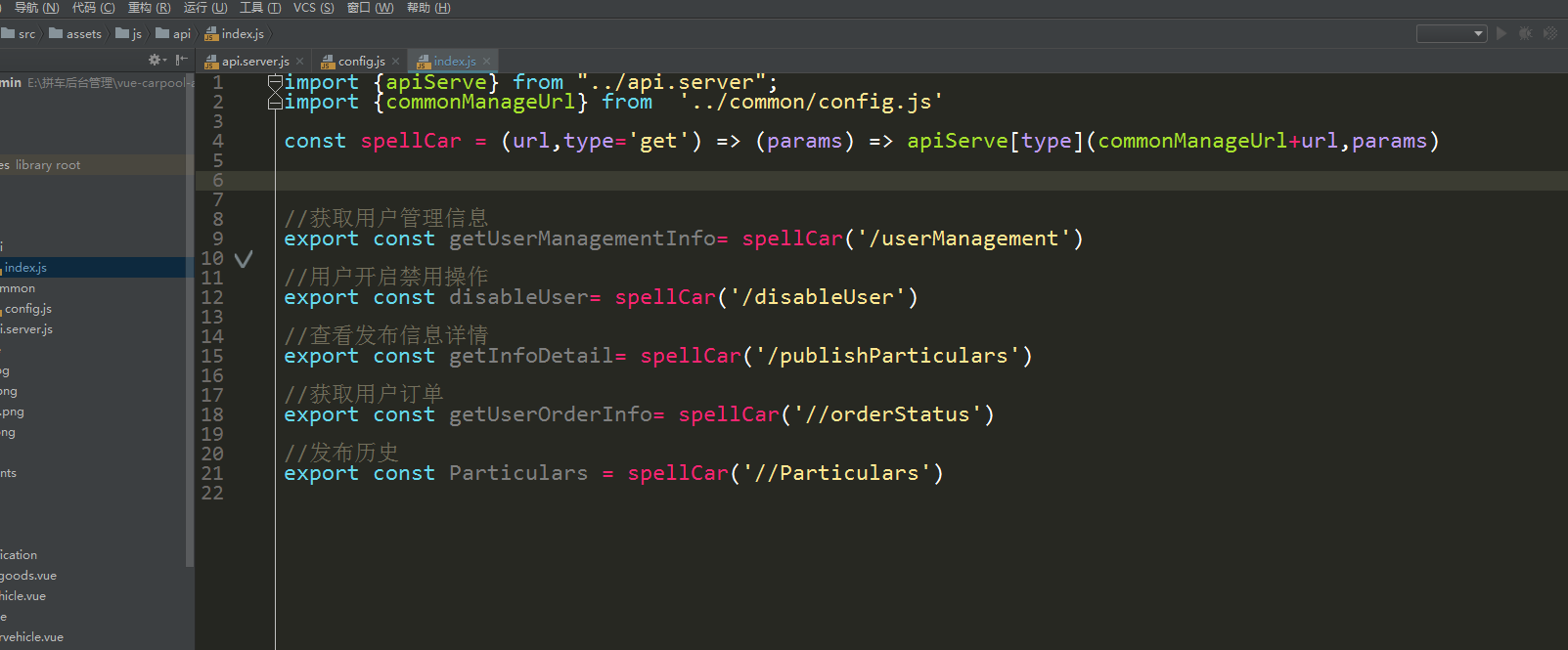This screenshot has height=650, width=1568.
Task: Click the string '/publishParticulars'
Action: click(893, 356)
